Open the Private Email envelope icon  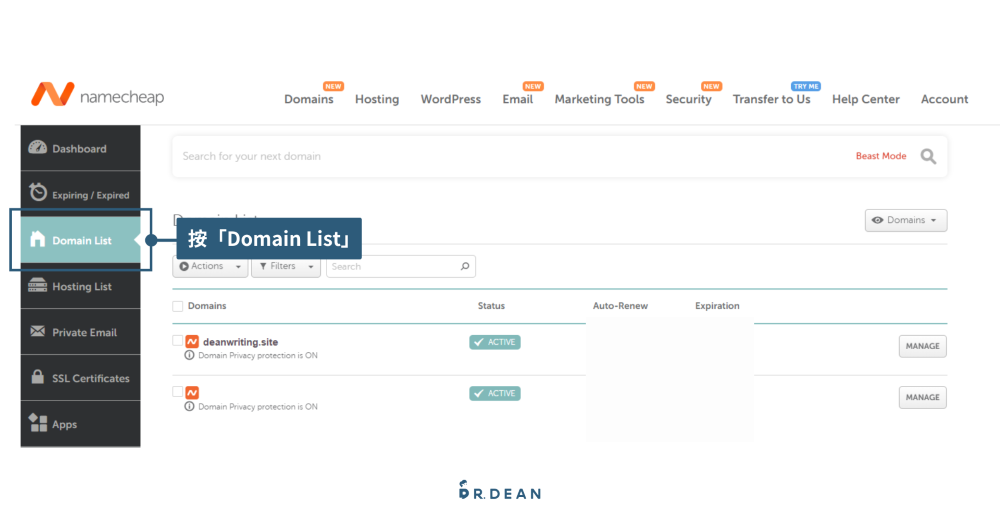(x=38, y=332)
